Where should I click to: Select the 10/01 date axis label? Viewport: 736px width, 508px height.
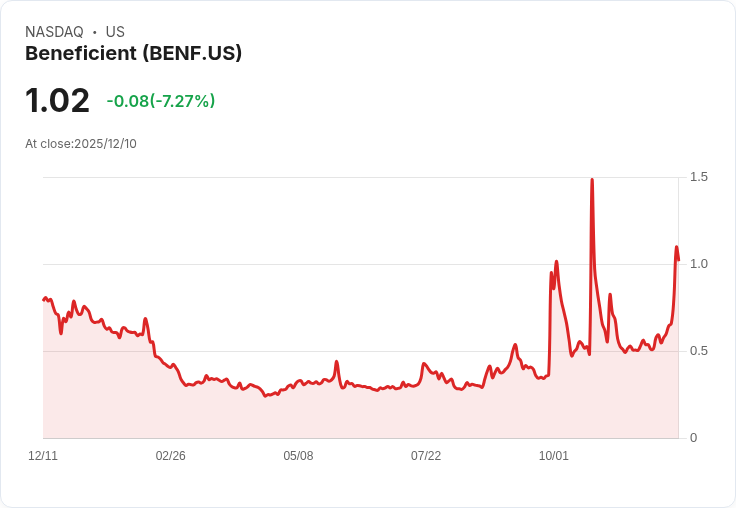tap(553, 456)
